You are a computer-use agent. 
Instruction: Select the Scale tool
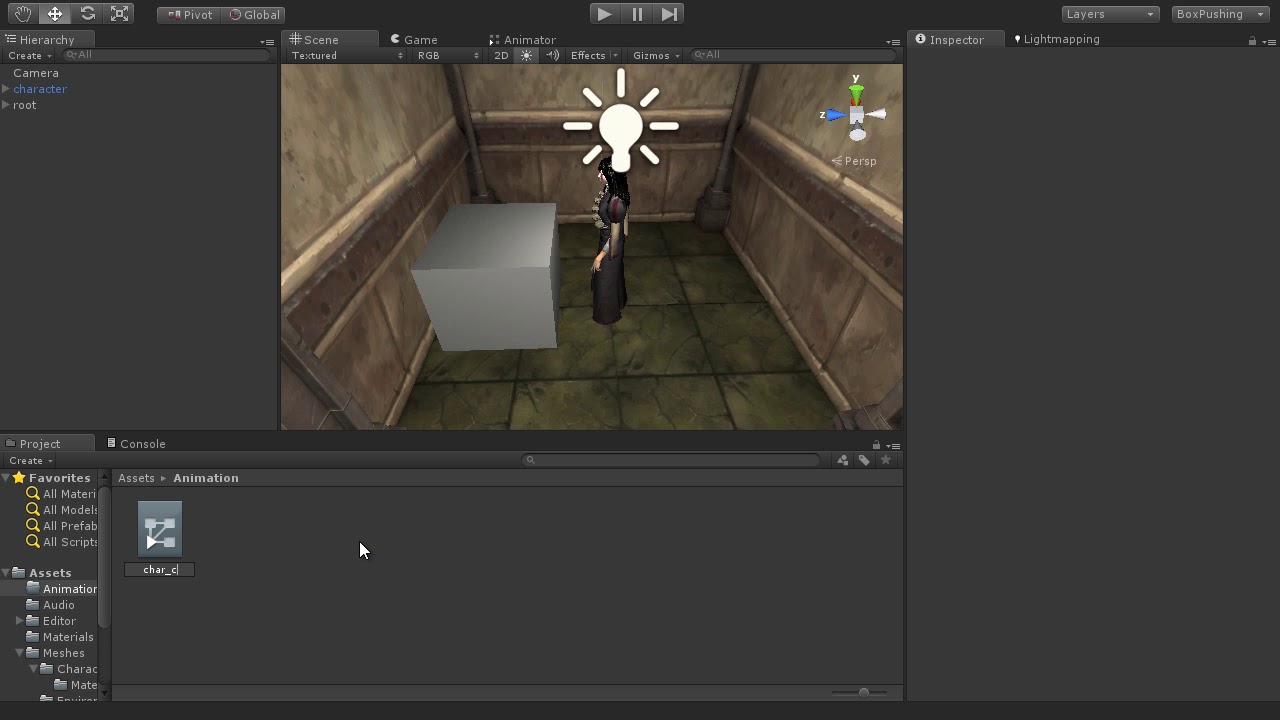pos(120,14)
